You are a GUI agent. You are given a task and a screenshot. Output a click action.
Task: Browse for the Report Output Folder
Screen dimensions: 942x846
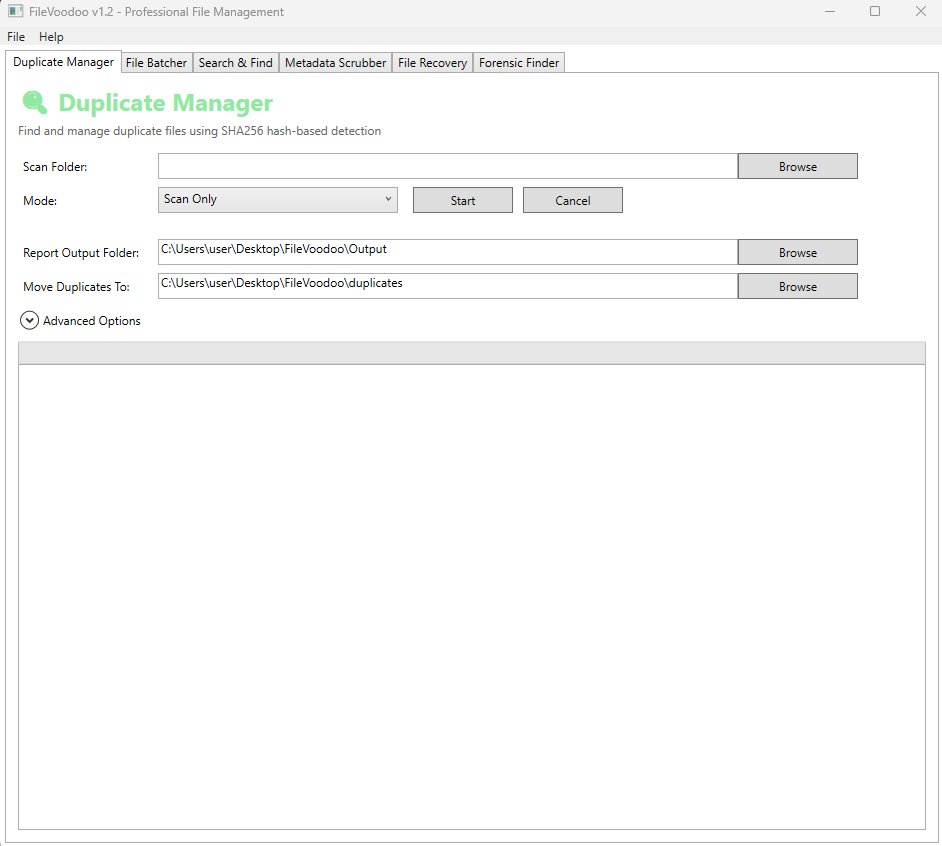tap(797, 251)
